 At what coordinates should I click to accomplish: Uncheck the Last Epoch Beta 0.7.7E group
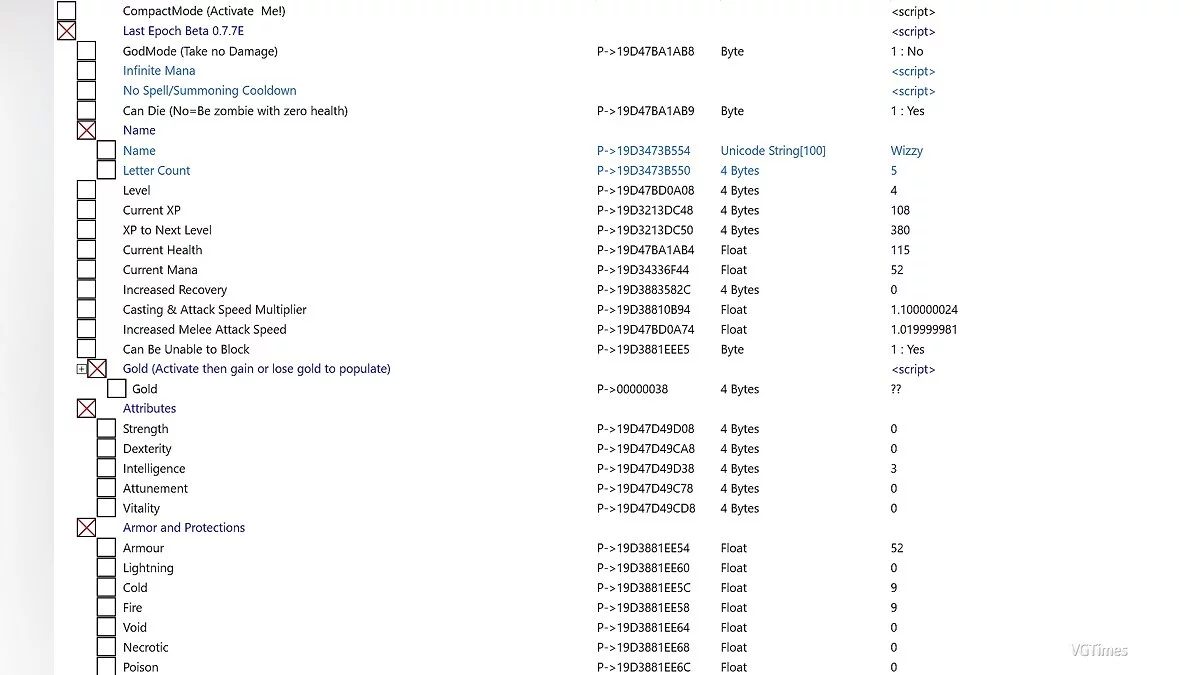(67, 31)
